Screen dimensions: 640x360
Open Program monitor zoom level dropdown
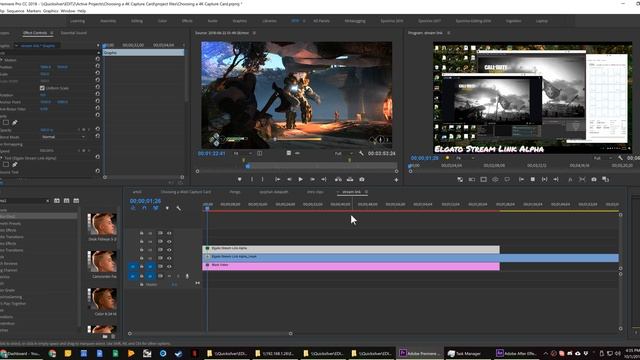tap(464, 158)
